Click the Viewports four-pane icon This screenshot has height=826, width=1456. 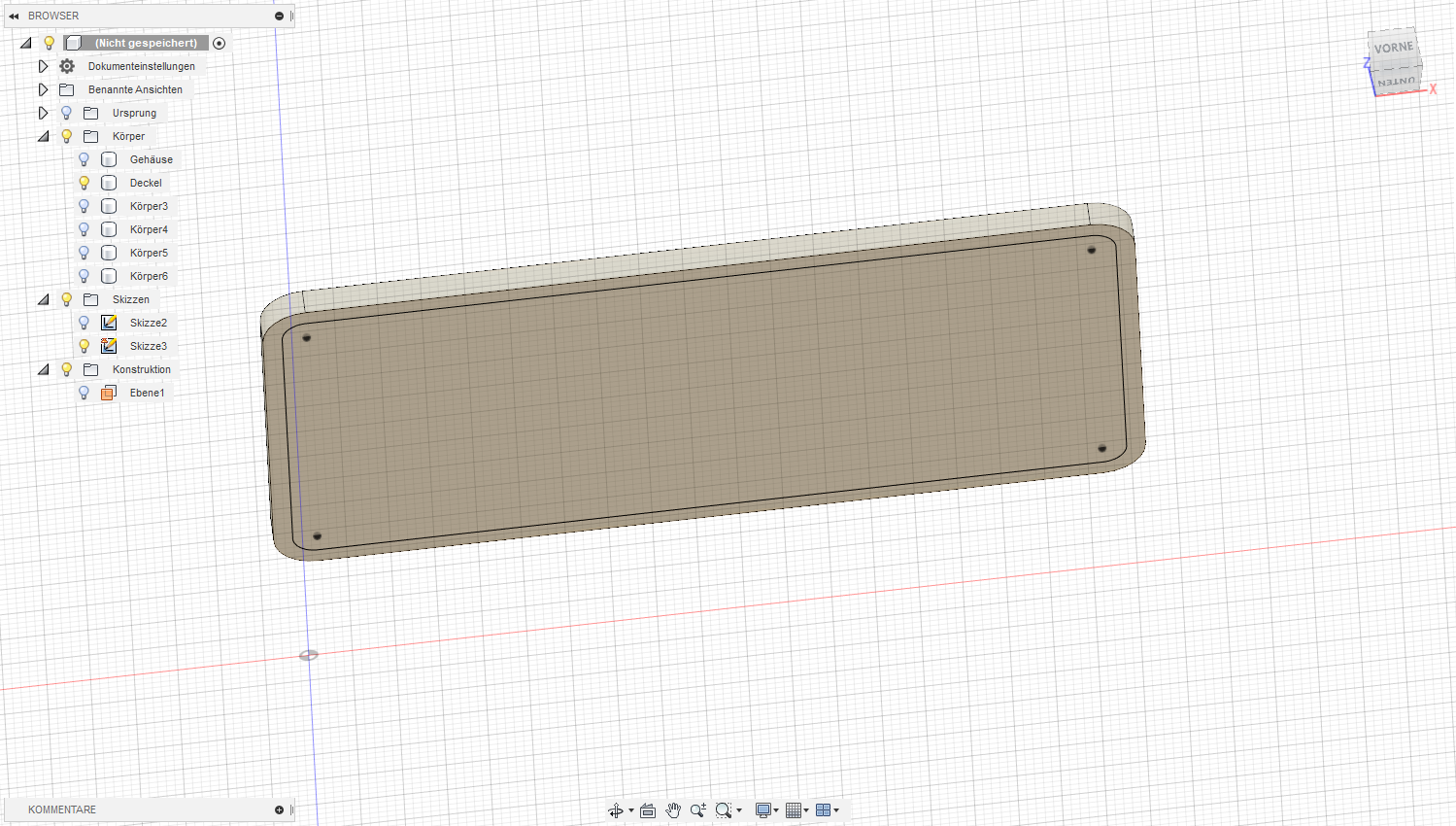(x=823, y=810)
